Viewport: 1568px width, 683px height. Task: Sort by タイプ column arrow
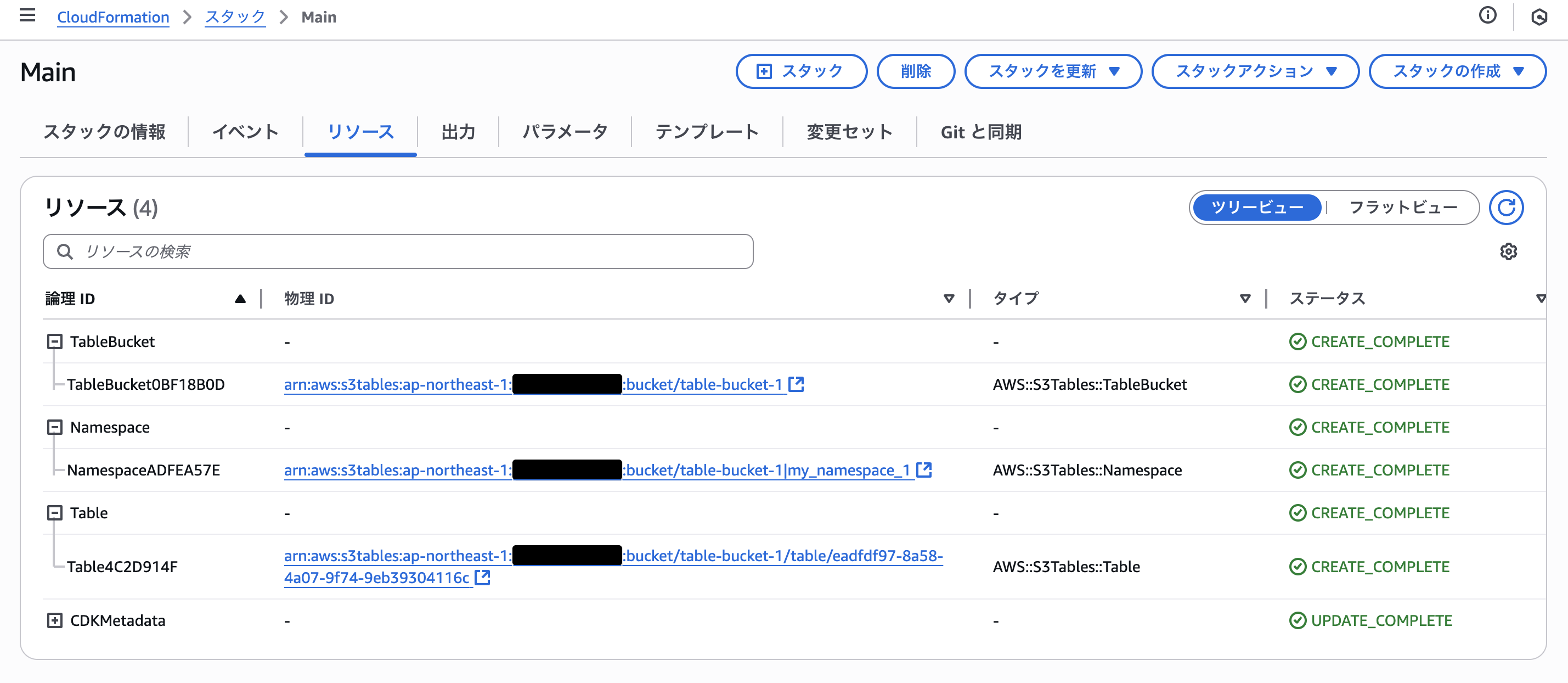(x=1245, y=299)
